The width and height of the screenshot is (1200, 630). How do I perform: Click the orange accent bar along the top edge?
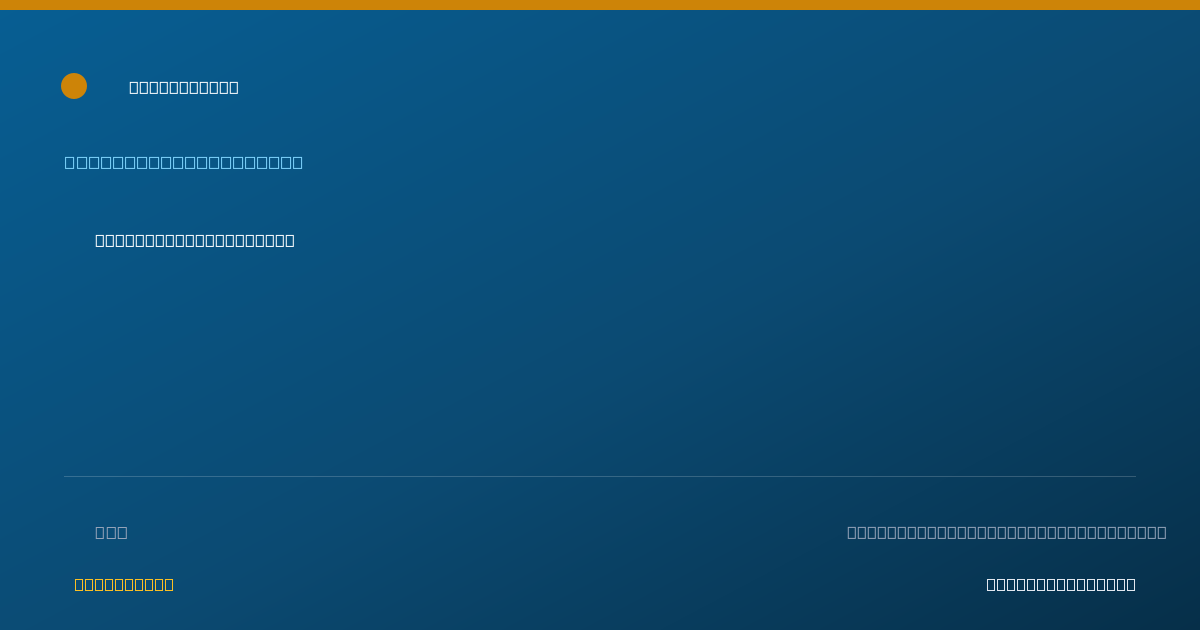click(600, 5)
